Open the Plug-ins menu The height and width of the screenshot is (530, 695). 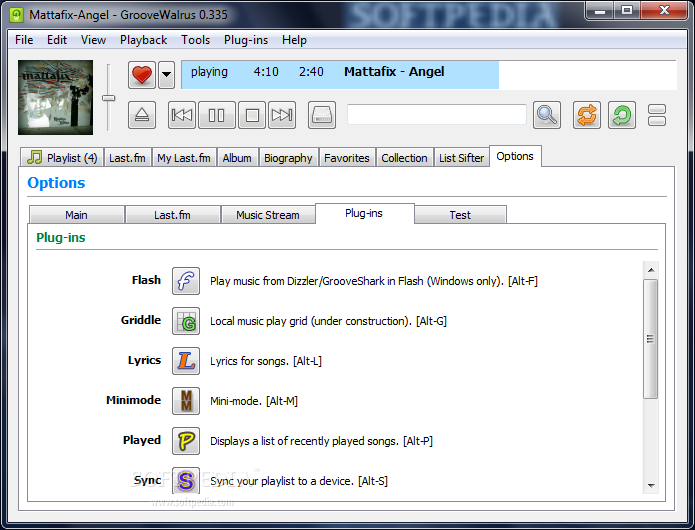click(246, 40)
